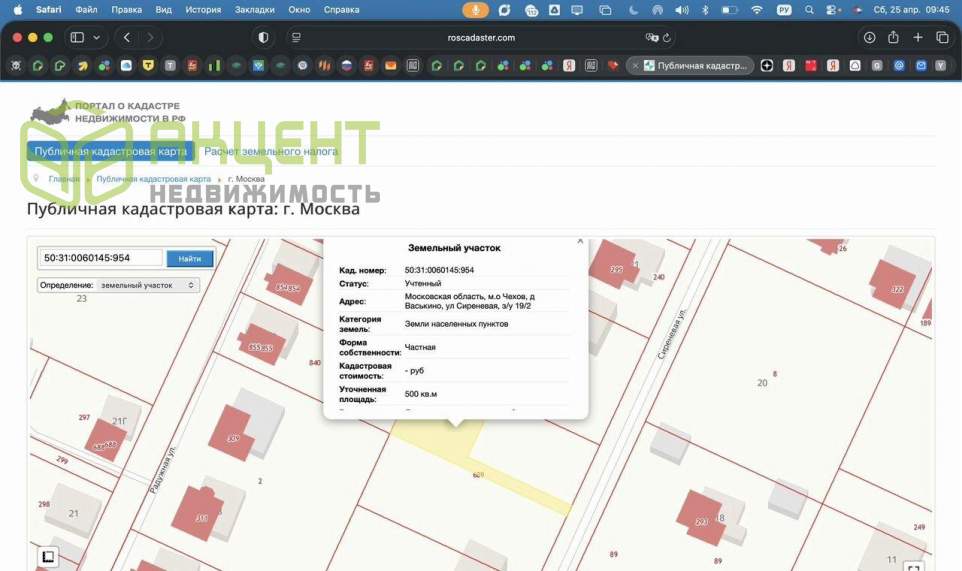Close the Земельный участок popup

(580, 241)
